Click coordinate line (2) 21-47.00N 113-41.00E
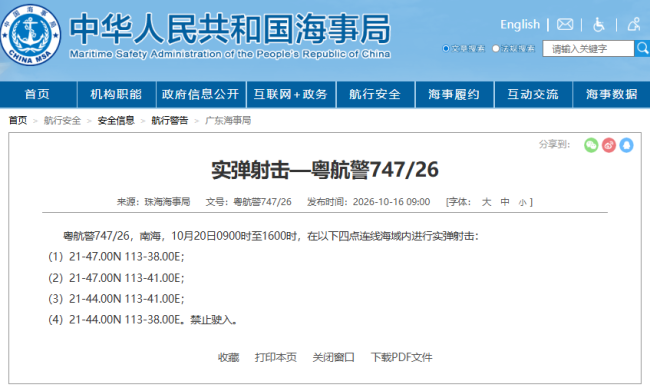Viewport: 650px width, 388px height. (x=116, y=278)
